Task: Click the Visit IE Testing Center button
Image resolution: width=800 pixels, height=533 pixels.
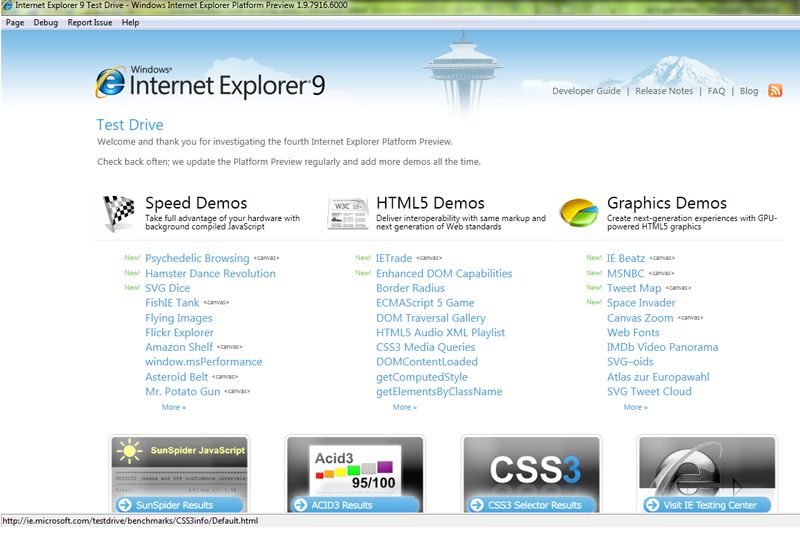Action: coord(707,505)
